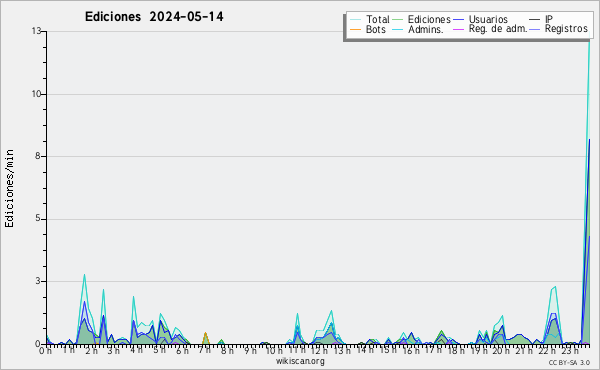Image resolution: width=600 pixels, height=370 pixels.
Task: Click the orange Bots spike at 7 h
Action: coord(205,334)
